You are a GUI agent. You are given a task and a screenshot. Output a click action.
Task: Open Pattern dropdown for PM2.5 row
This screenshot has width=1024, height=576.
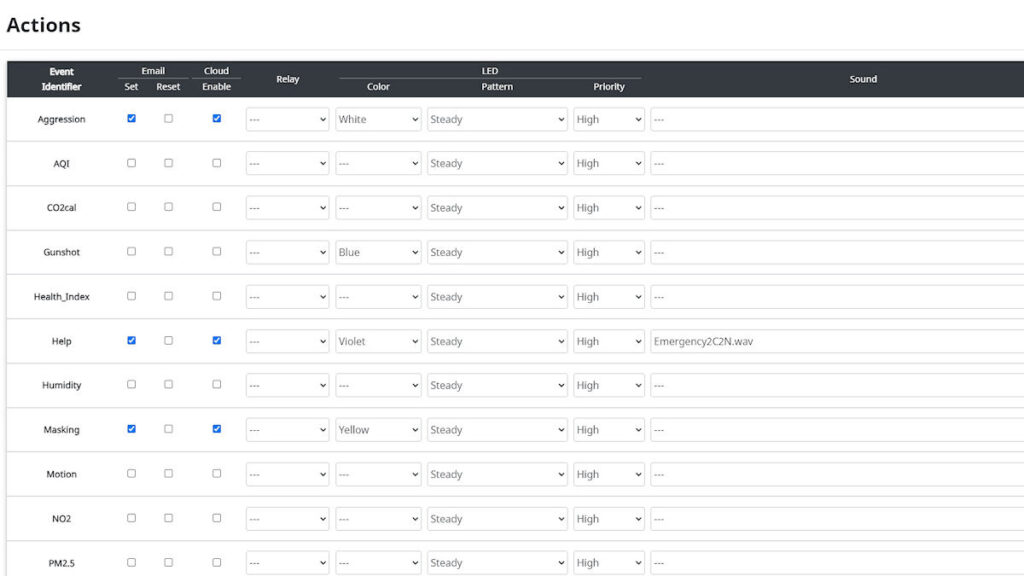497,563
